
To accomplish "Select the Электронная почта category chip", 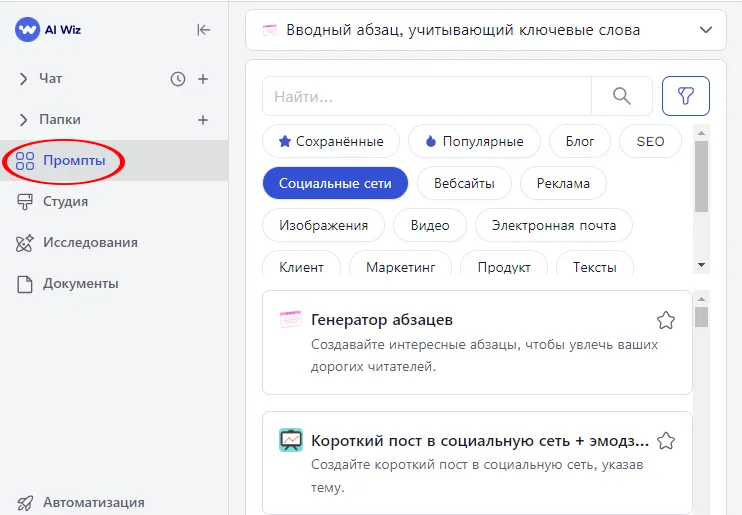I will tap(554, 225).
